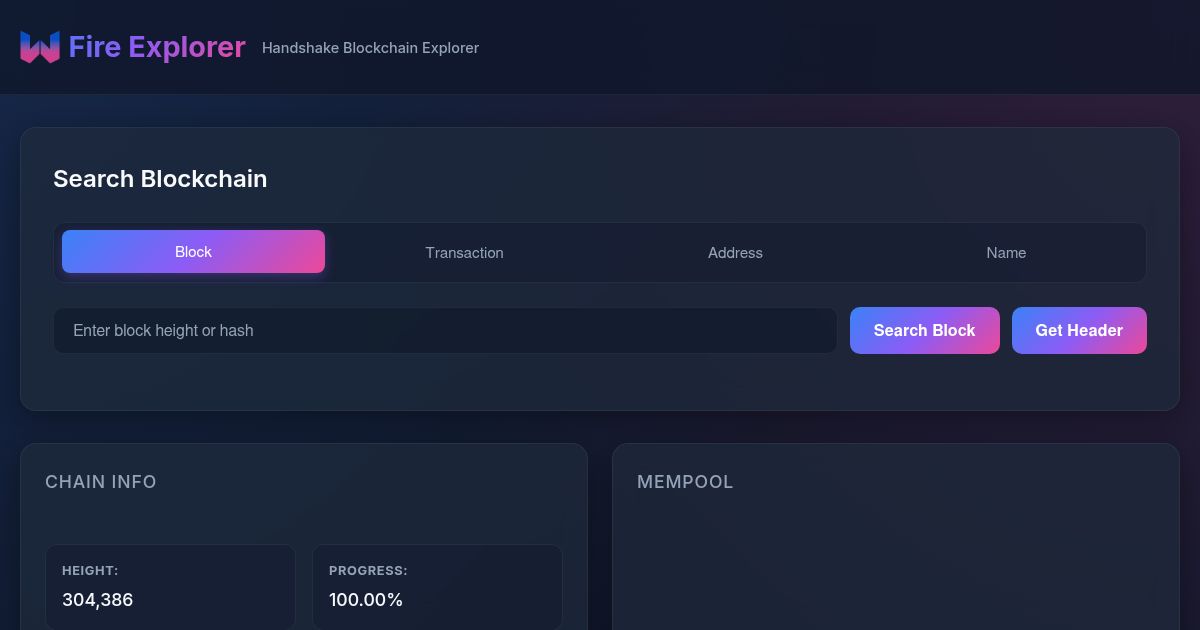Click the 304,386 block height value
The height and width of the screenshot is (630, 1200).
pos(98,600)
